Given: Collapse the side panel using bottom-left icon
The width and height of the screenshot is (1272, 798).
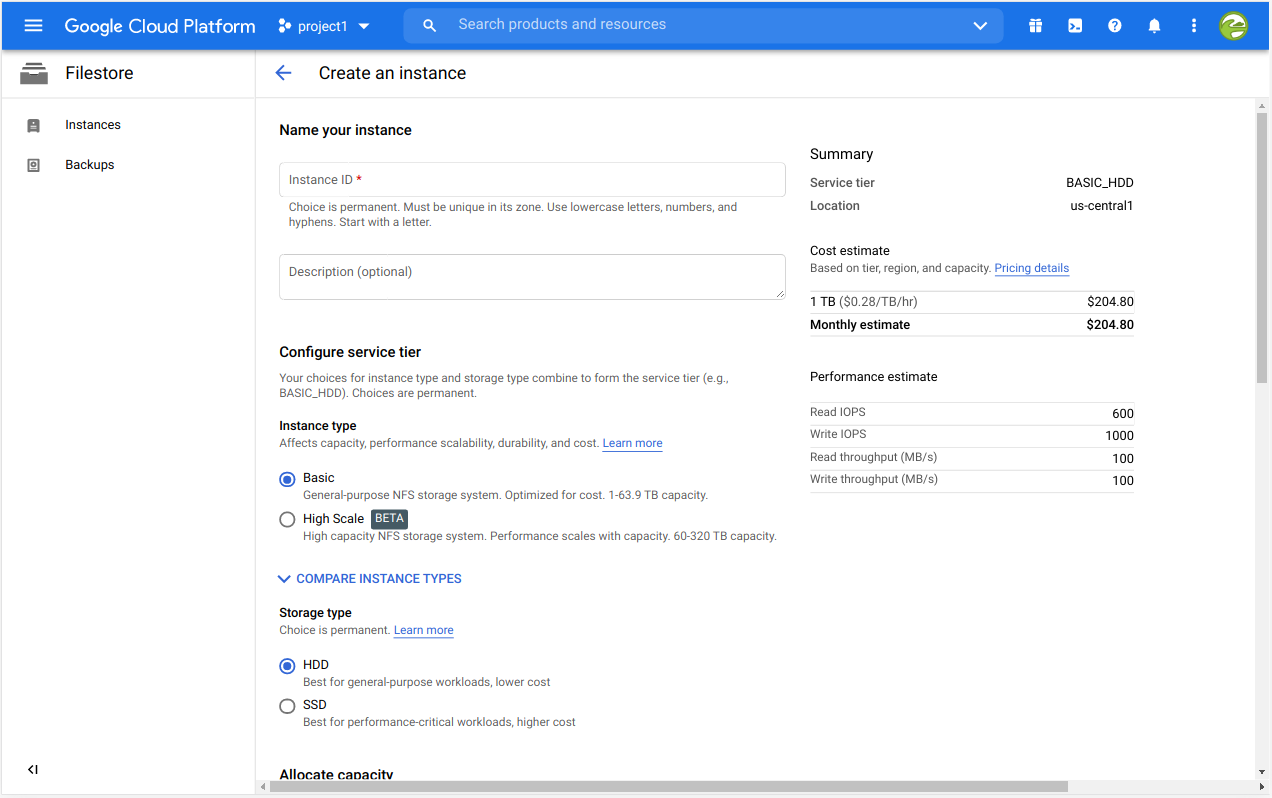Looking at the screenshot, I should (x=33, y=769).
